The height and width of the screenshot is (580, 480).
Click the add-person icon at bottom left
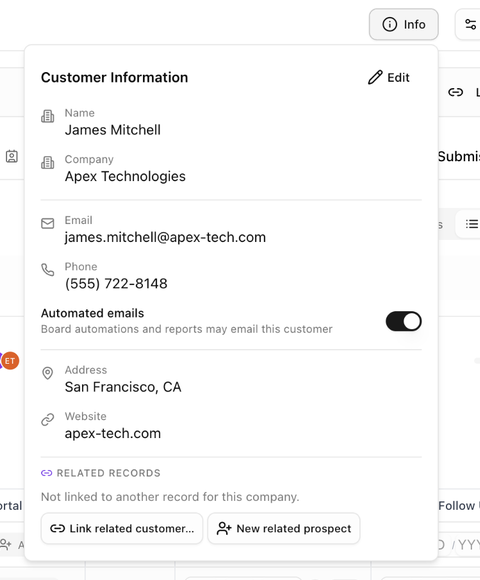tap(6, 544)
